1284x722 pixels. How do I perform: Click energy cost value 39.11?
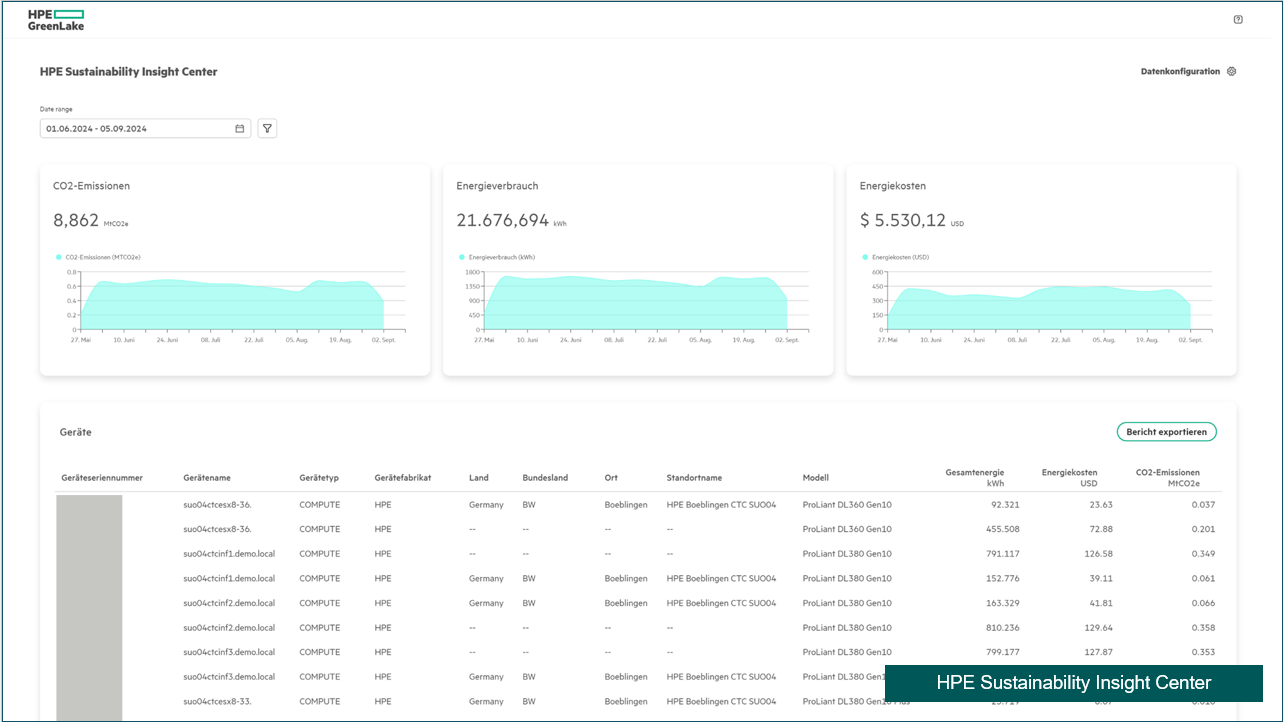(x=1101, y=578)
